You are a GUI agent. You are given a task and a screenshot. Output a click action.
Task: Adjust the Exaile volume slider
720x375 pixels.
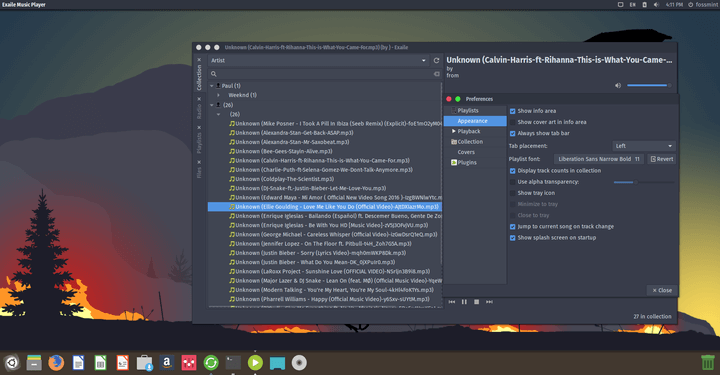point(649,85)
